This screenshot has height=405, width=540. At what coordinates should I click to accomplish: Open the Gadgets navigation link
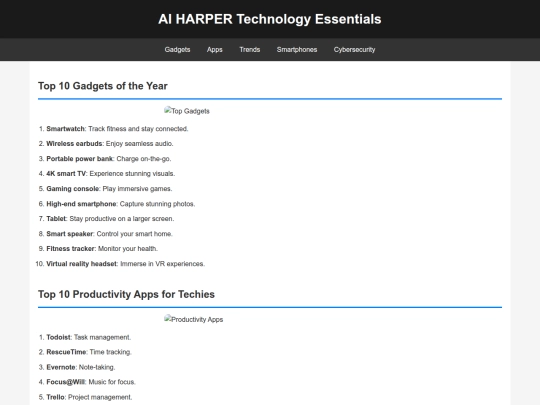(x=177, y=50)
